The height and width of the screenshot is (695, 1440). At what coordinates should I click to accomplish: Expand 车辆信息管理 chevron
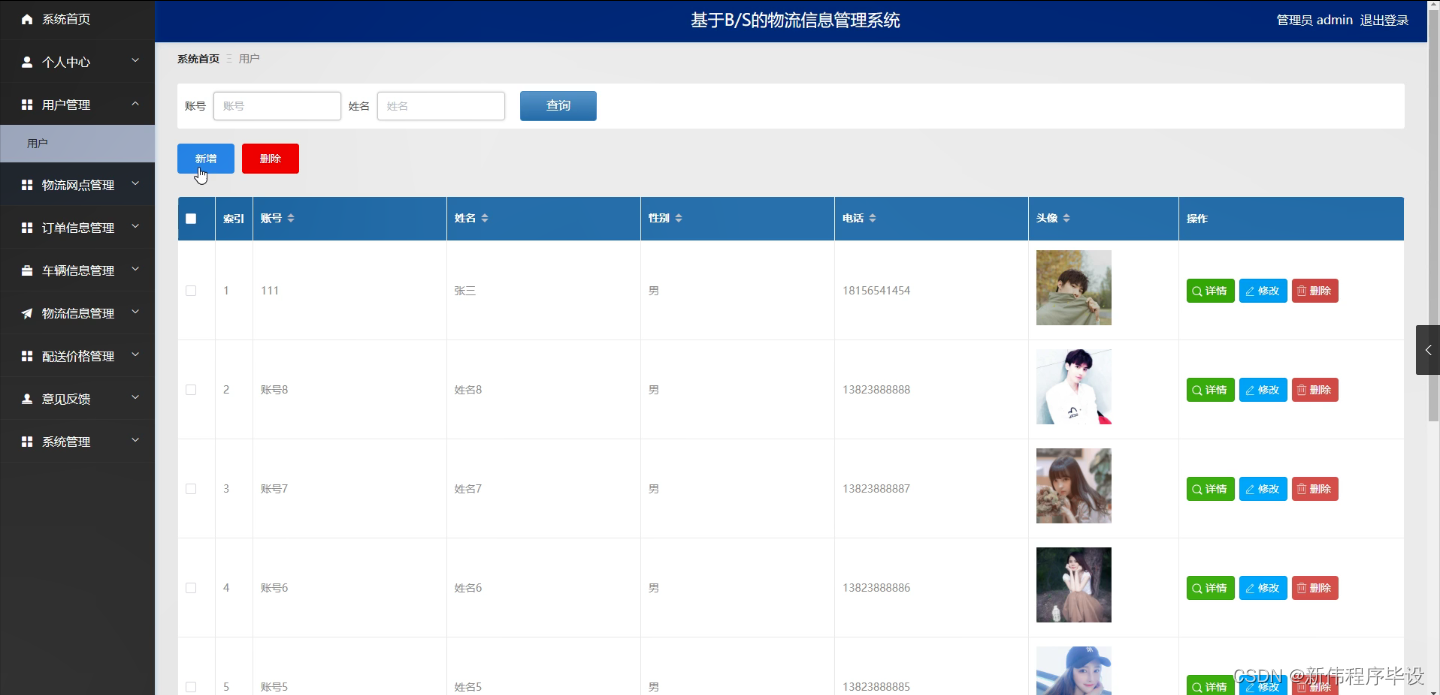pyautogui.click(x=135, y=270)
